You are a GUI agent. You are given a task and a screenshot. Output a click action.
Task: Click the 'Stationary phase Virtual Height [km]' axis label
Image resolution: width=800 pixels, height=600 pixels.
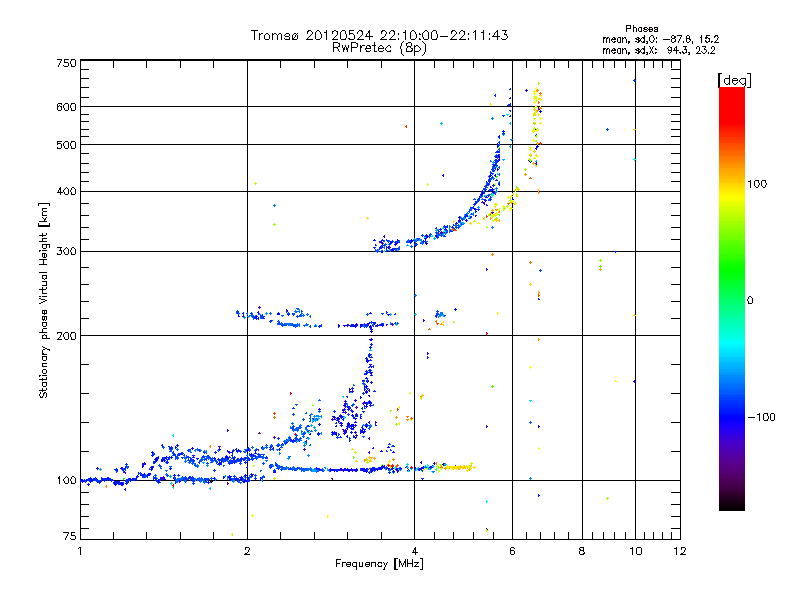tap(43, 300)
